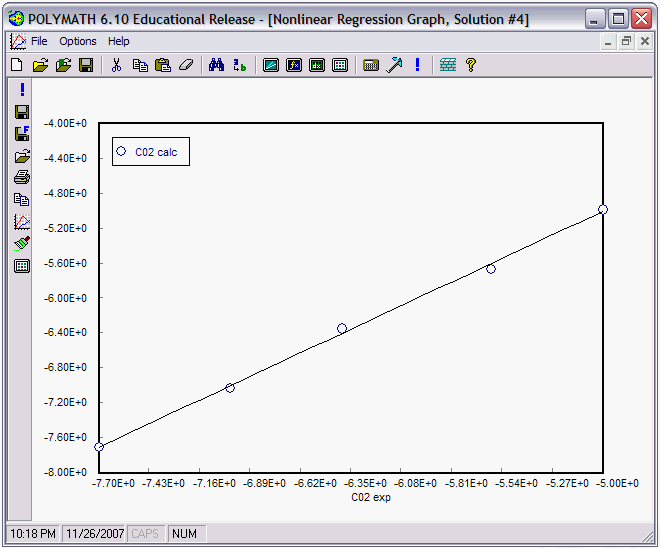Restore the inner document window
The height and width of the screenshot is (548, 660).
coord(626,41)
